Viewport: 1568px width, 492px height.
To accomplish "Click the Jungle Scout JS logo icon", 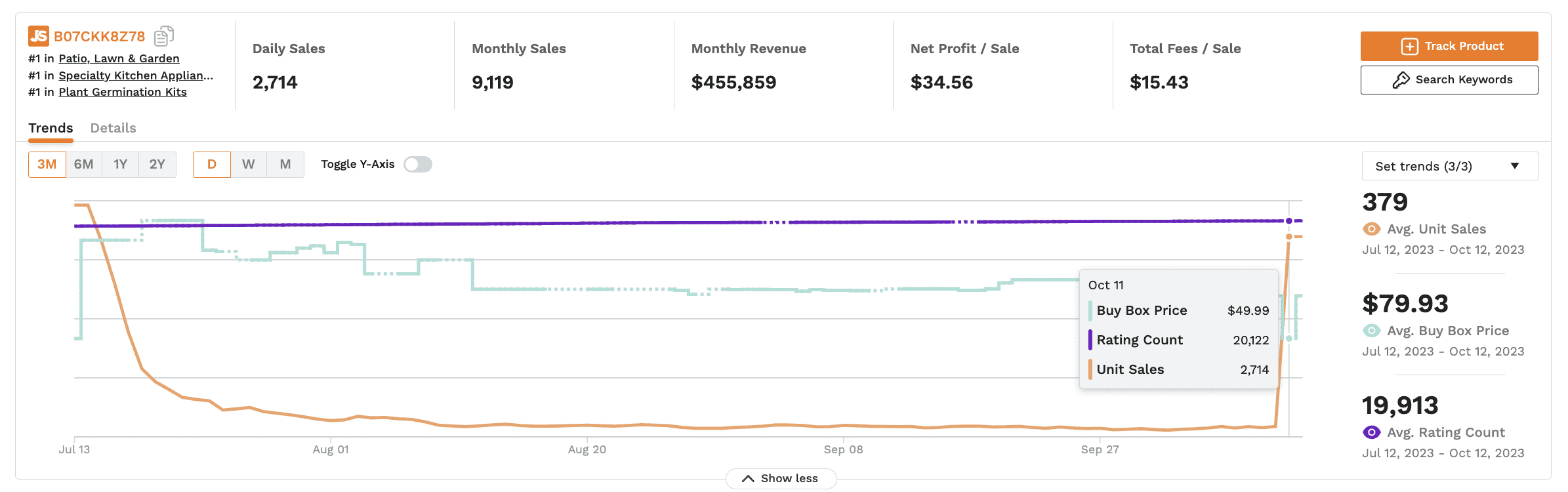I will point(39,35).
